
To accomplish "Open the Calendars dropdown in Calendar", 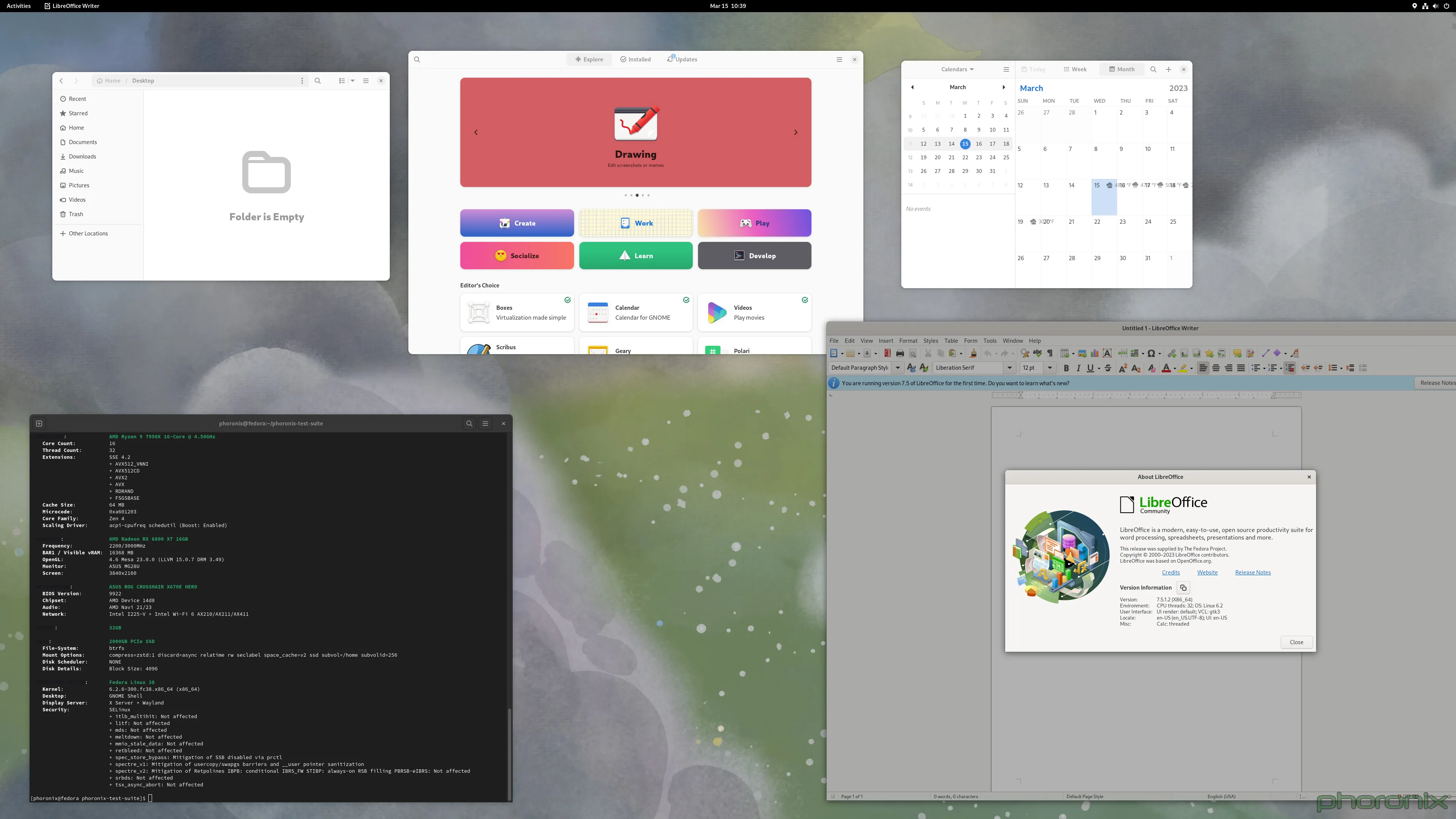I will click(x=957, y=69).
